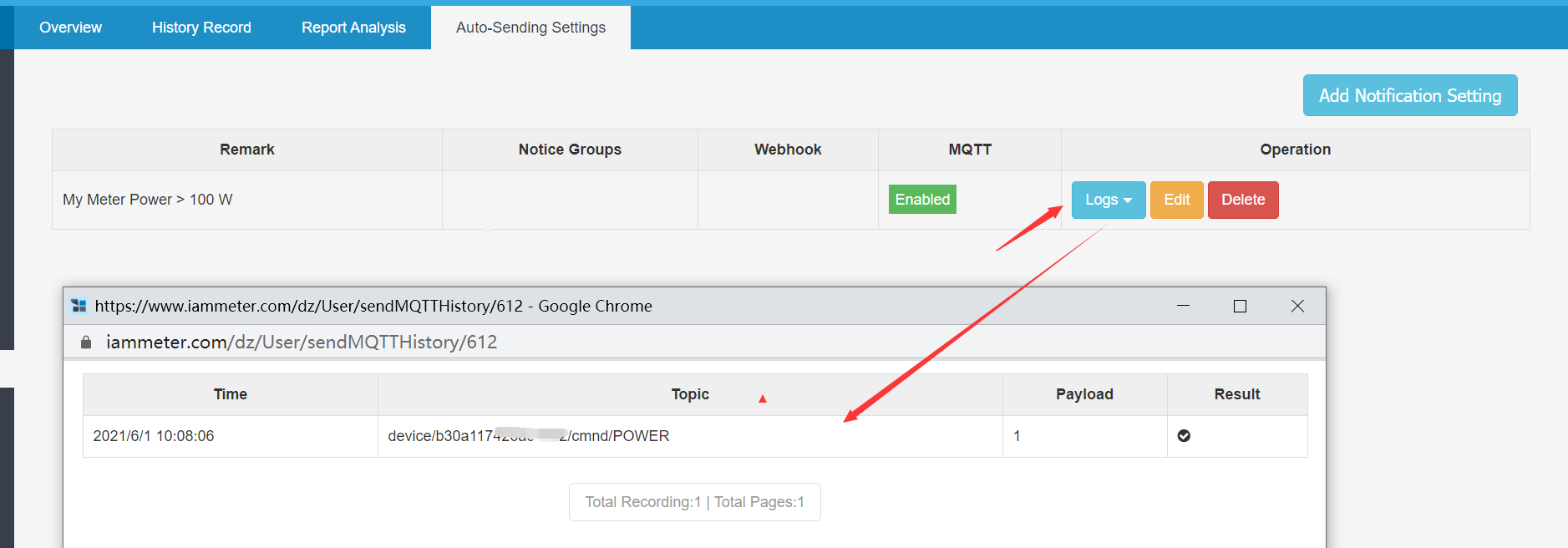
Task: Click the popup window favicon icon
Action: pyautogui.click(x=79, y=306)
